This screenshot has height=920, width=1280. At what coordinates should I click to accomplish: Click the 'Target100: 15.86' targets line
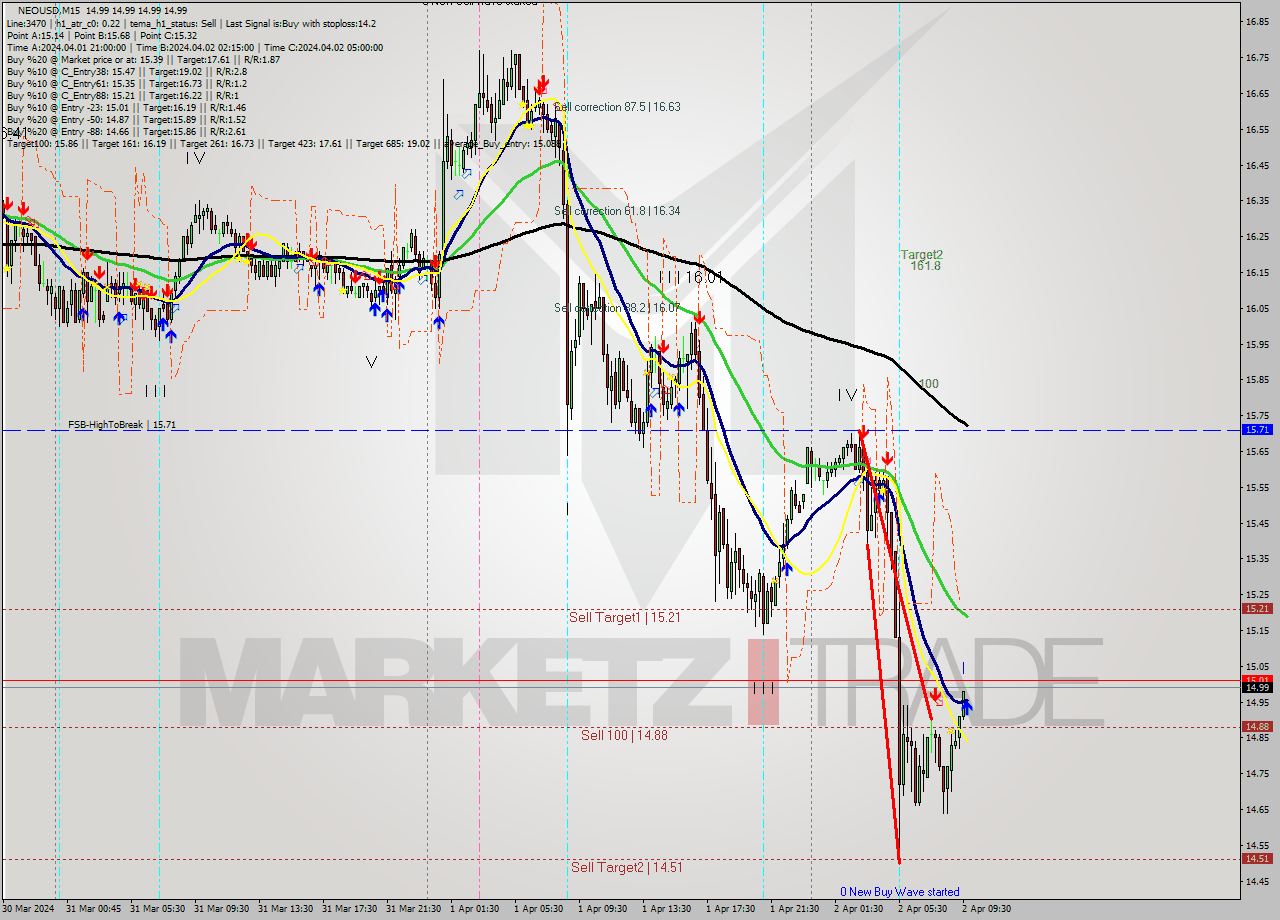click(284, 144)
